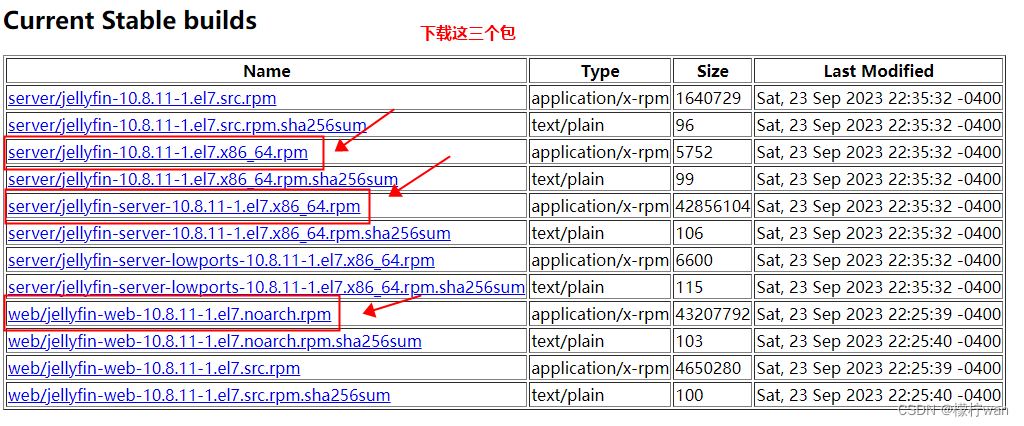Image resolution: width=1024 pixels, height=426 pixels.
Task: Open web/jellyfin-web-10.8.11-1.el7.src.rpm link
Action: tap(154, 368)
